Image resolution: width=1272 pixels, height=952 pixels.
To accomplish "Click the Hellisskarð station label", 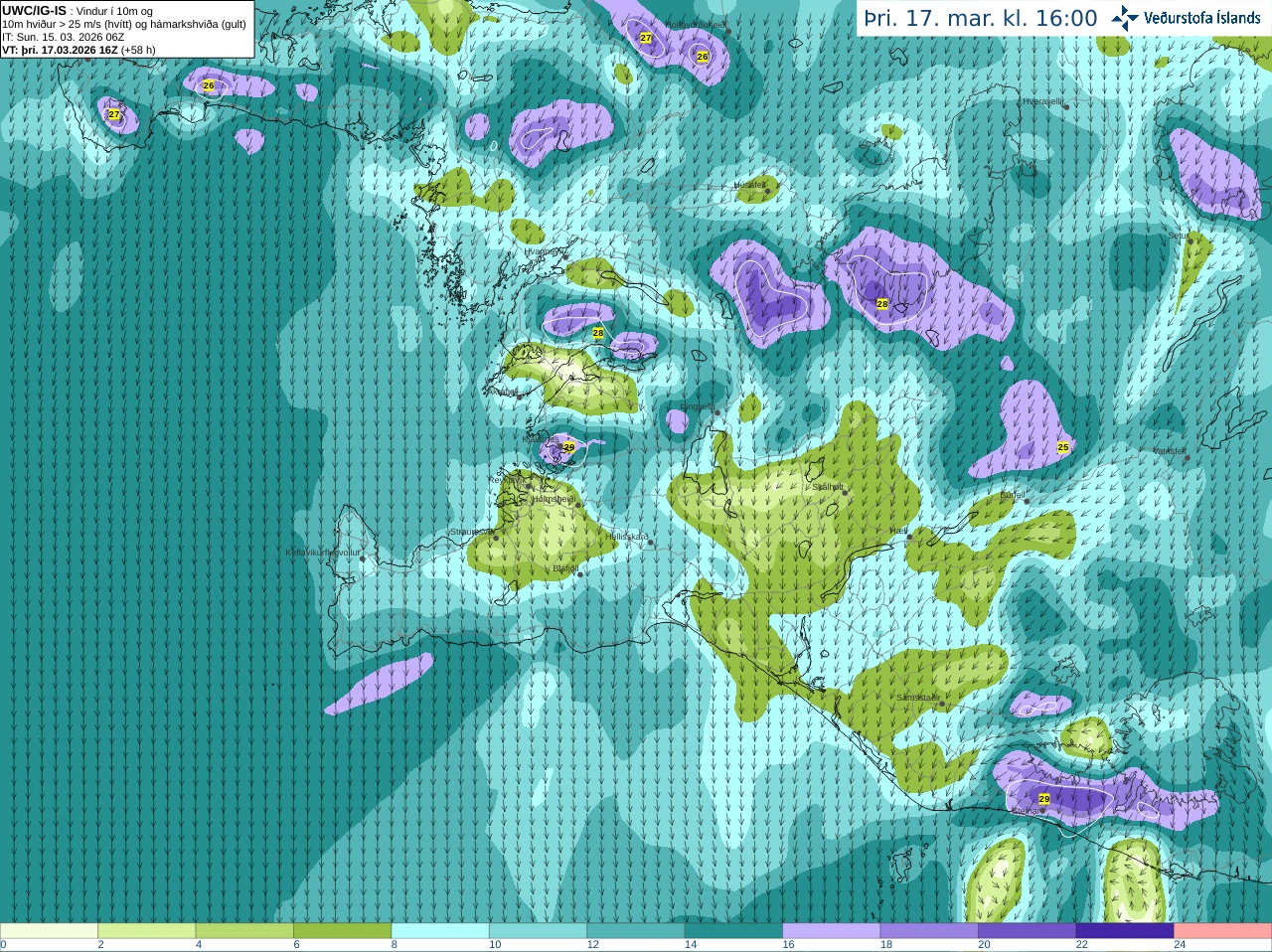I will tap(627, 537).
